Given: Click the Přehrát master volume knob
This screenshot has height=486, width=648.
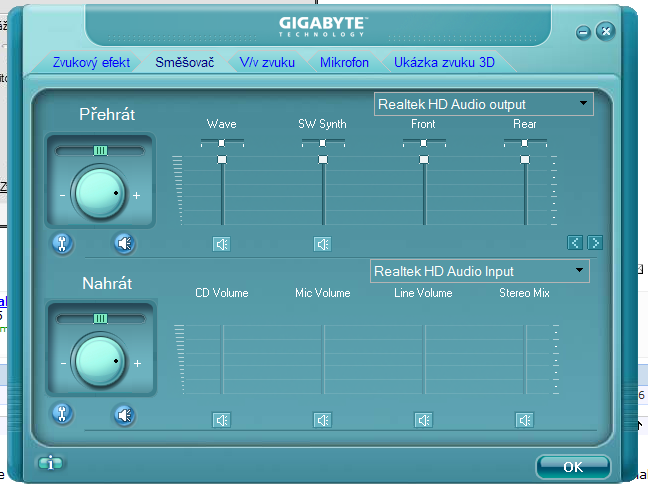Looking at the screenshot, I should click(100, 193).
